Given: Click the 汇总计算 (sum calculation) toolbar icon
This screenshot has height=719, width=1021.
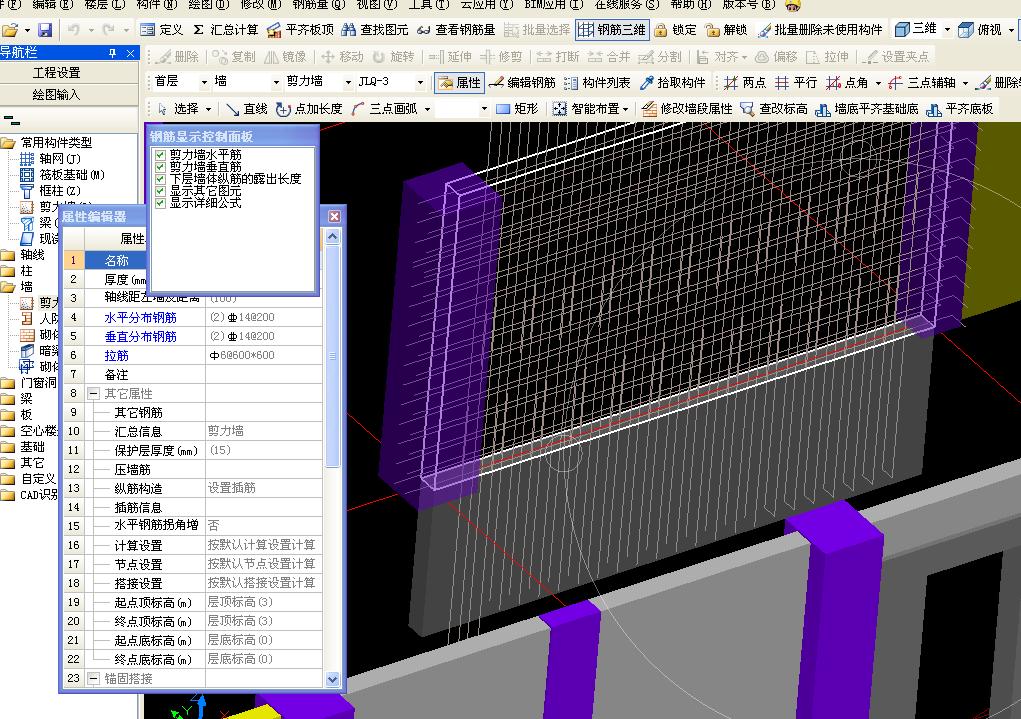Looking at the screenshot, I should (225, 30).
